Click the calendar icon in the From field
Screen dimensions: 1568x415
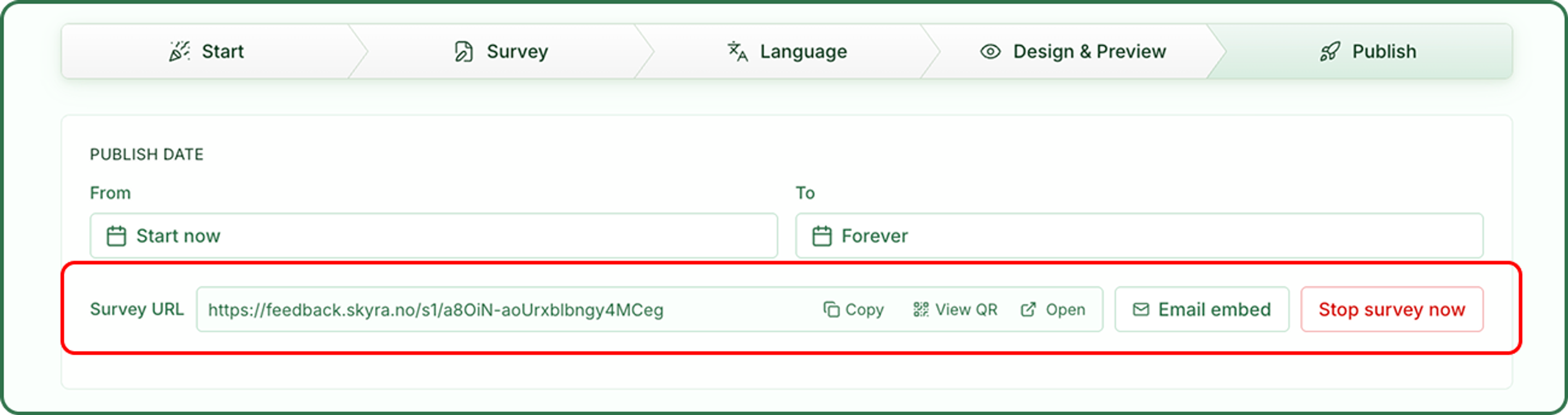[x=116, y=236]
